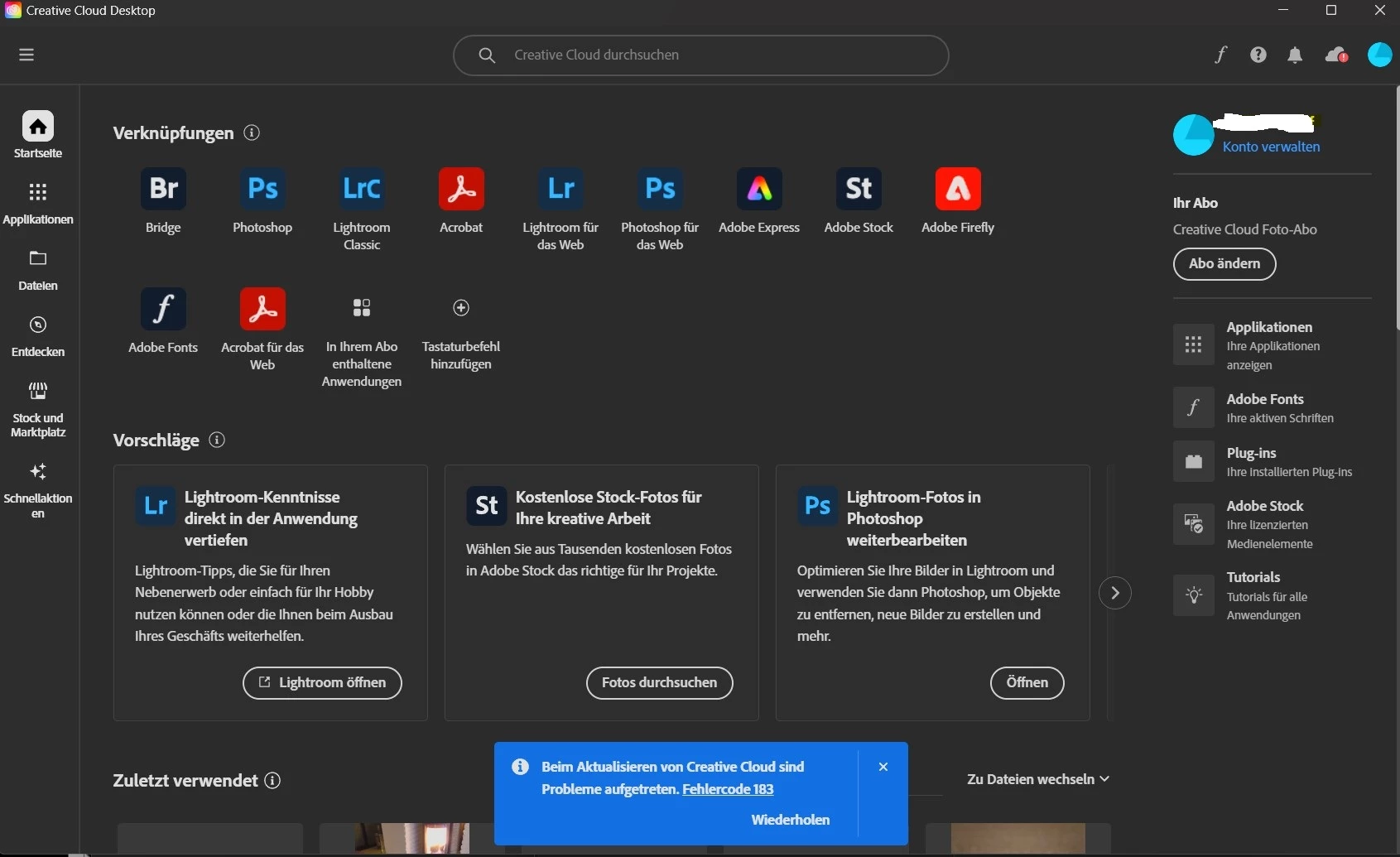Open Plug-ins in right panel
1400x857 pixels.
(x=1272, y=461)
